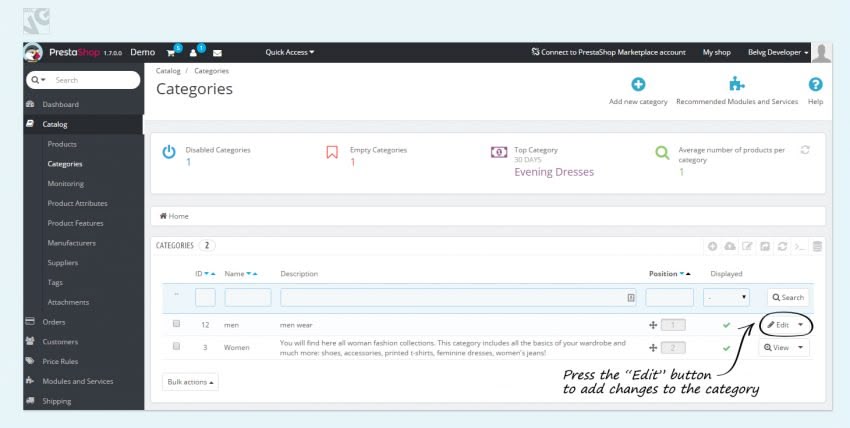Open the search type dropdown in sidebar

click(38, 80)
